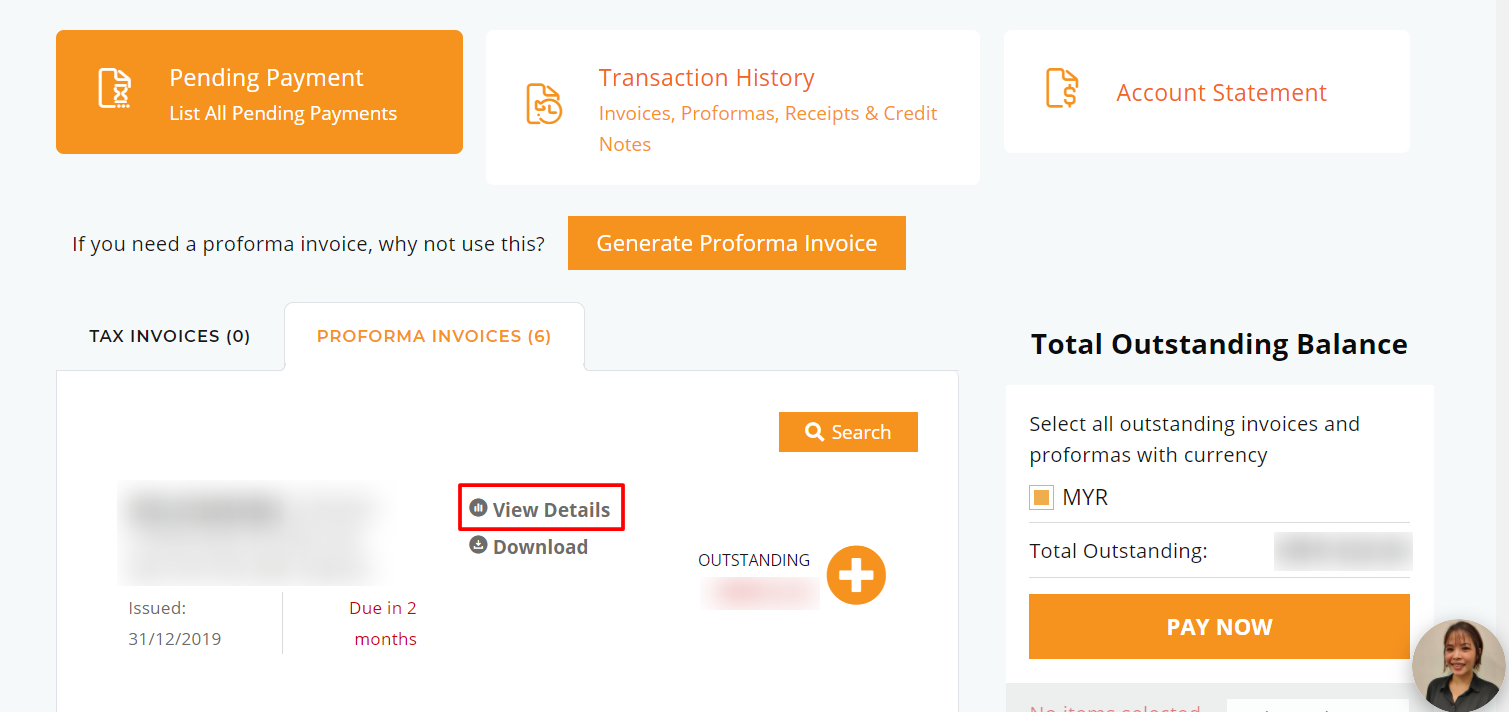The height and width of the screenshot is (712, 1509).
Task: Open the View Details link
Action: (x=541, y=509)
